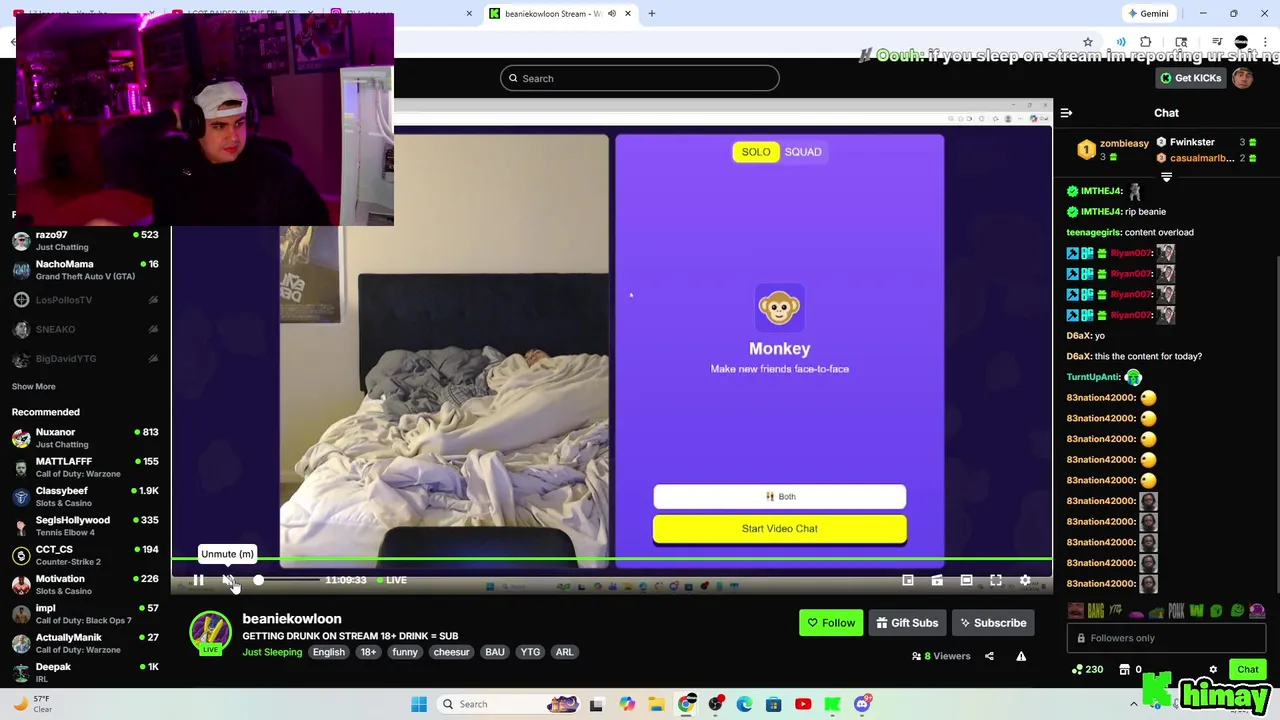This screenshot has height=720, width=1280.
Task: Open NachoMama channel in sidebar
Action: pyautogui.click(x=86, y=270)
